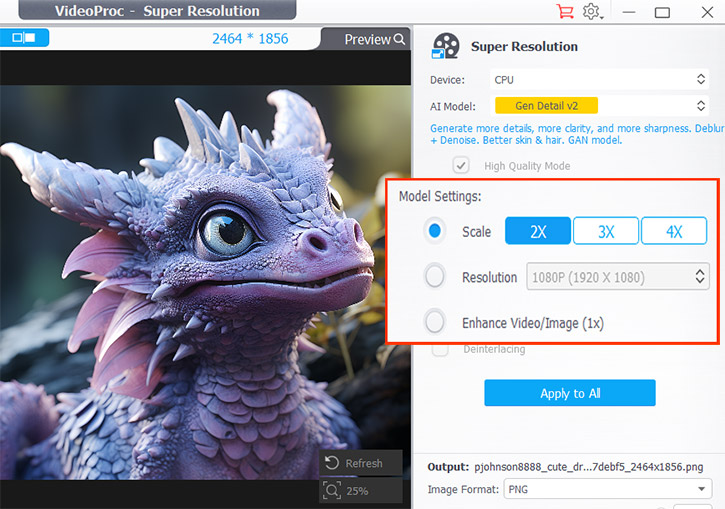The height and width of the screenshot is (509, 725).
Task: Expand the AI Model Gen Detail v2 dropdown
Action: tap(598, 105)
